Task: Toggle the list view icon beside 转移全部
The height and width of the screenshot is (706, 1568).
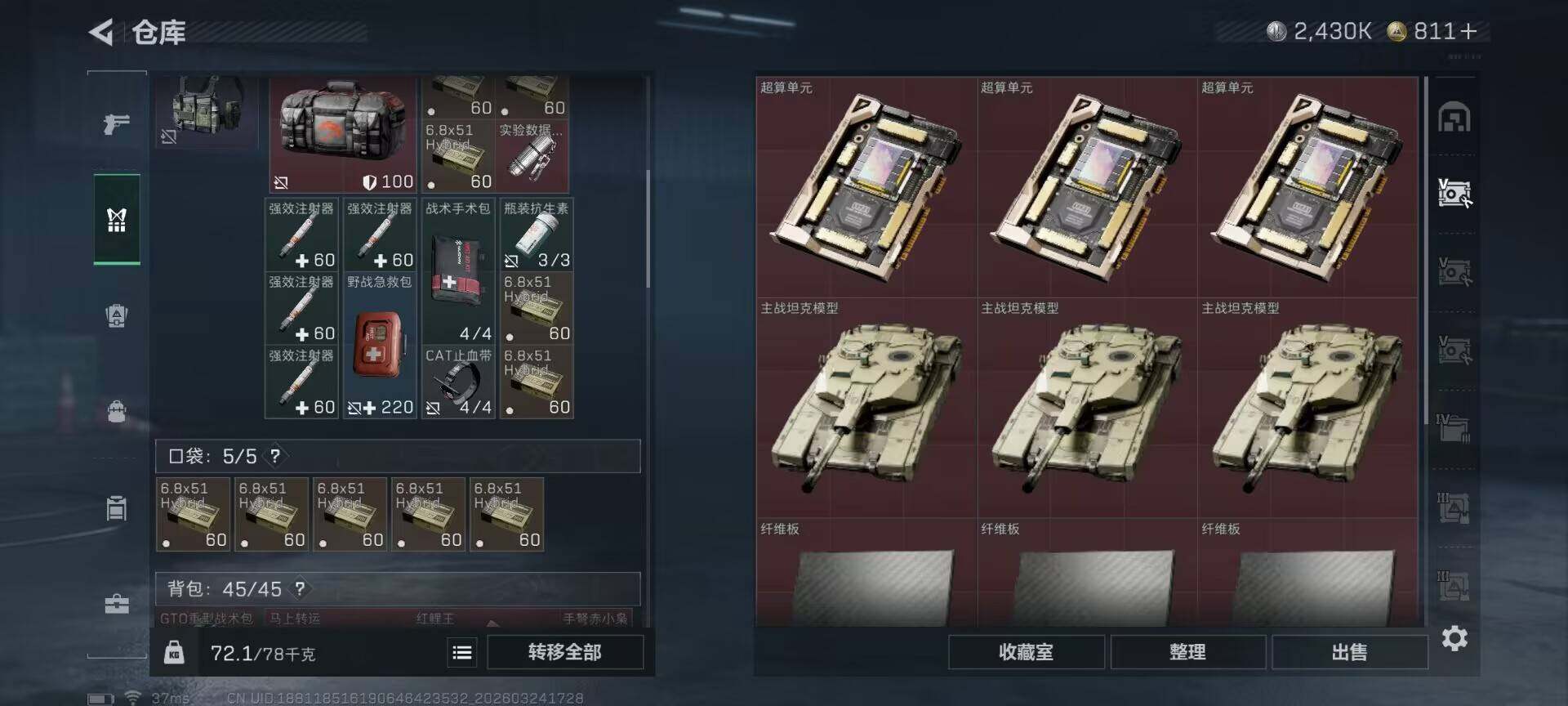Action: coord(462,652)
